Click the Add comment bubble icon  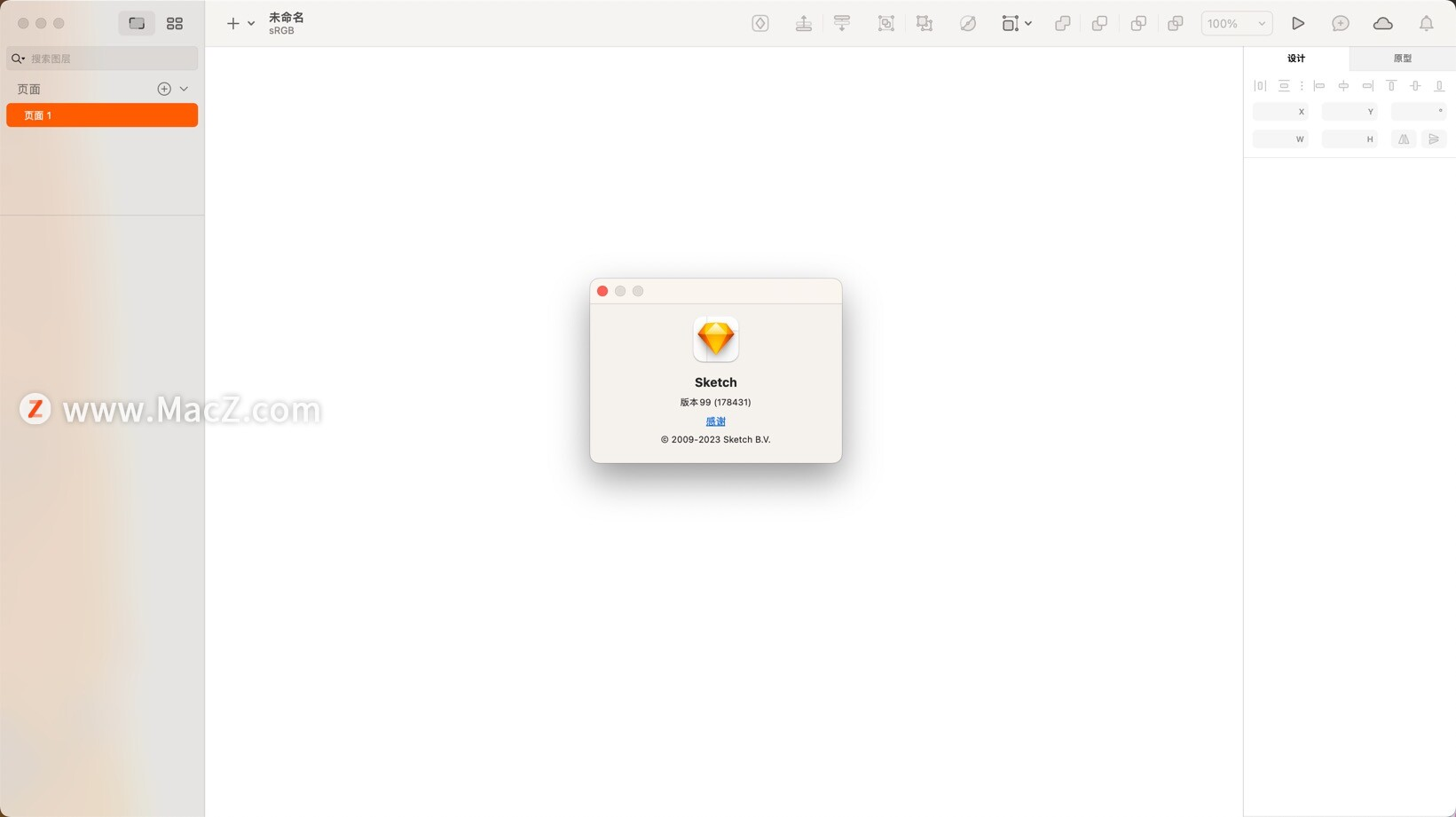click(1341, 23)
